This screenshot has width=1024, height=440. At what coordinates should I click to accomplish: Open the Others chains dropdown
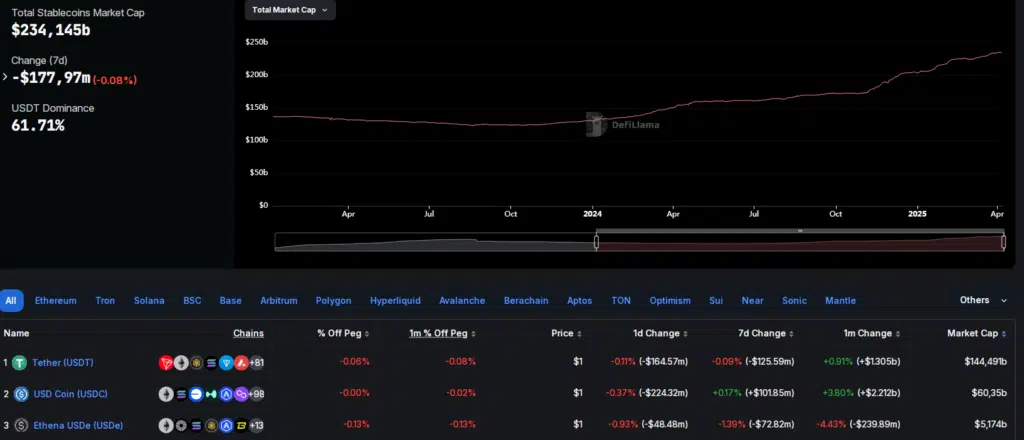(984, 300)
